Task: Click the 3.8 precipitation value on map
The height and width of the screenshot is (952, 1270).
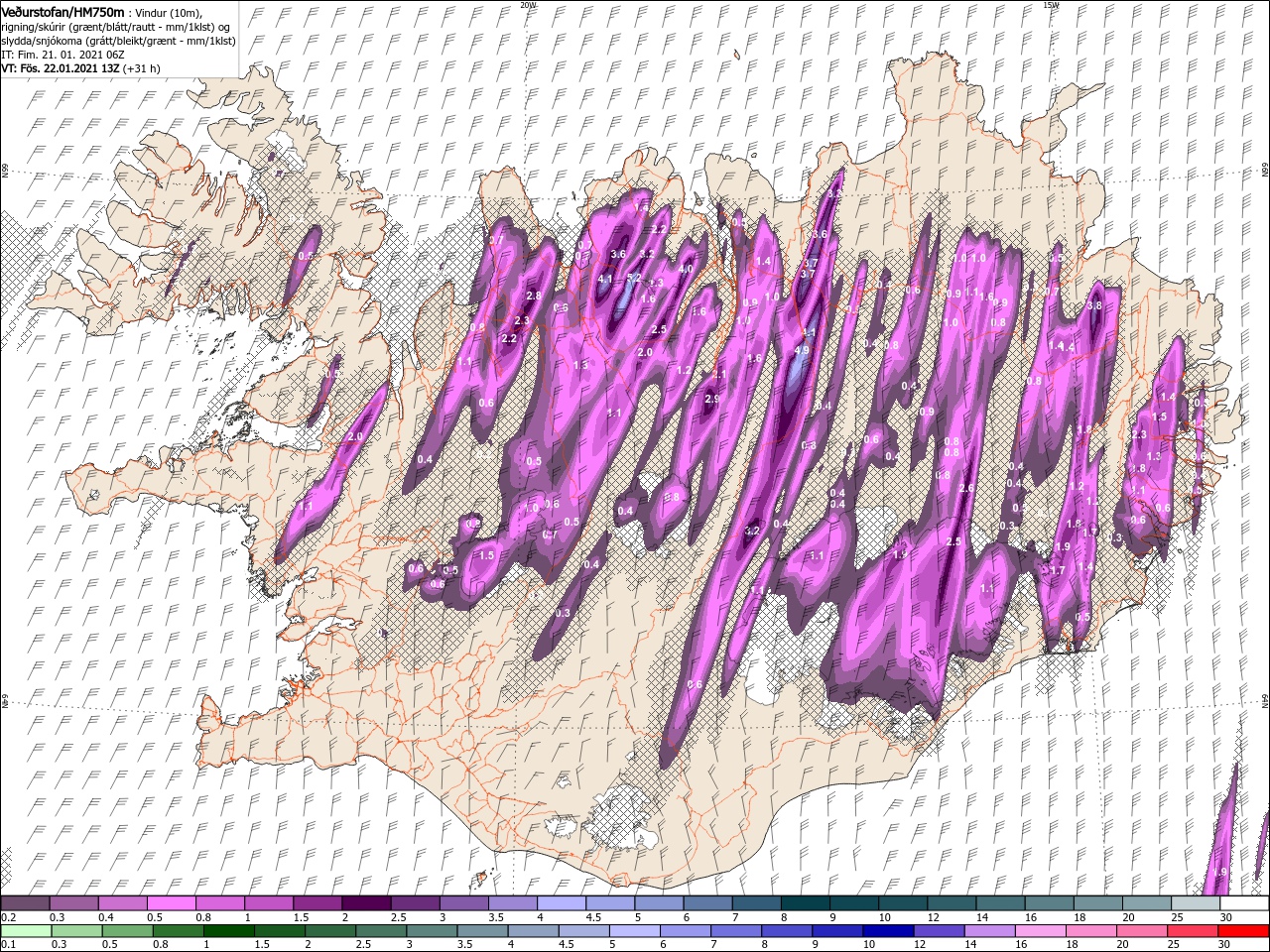Action: 1095,306
